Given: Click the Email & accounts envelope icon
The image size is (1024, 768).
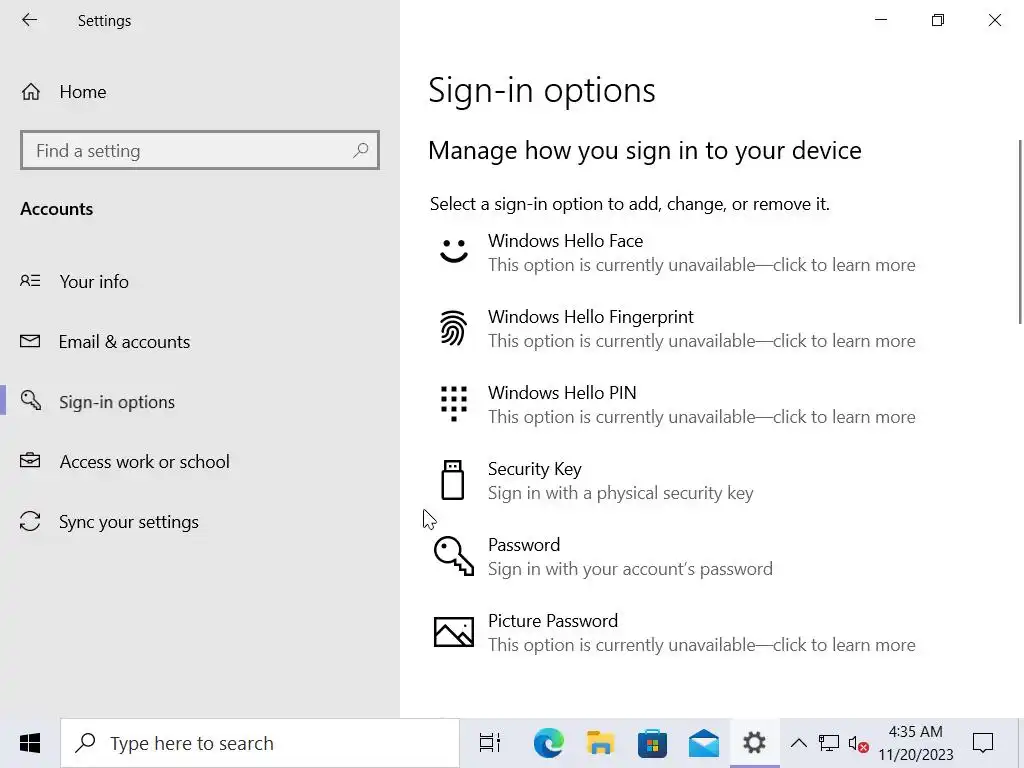Looking at the screenshot, I should point(30,341).
